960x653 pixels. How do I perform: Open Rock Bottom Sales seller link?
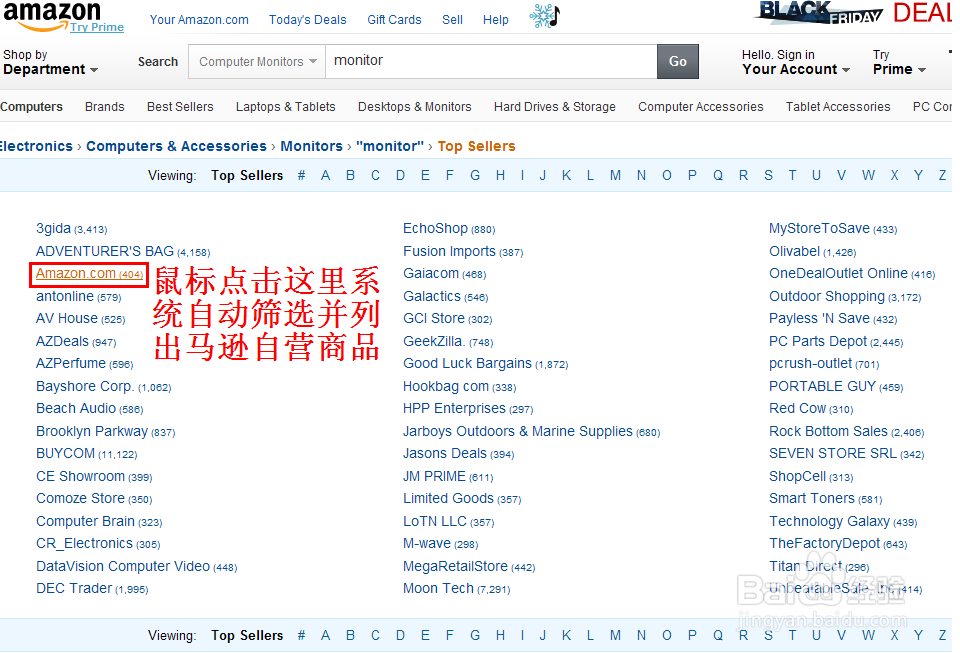click(x=846, y=431)
